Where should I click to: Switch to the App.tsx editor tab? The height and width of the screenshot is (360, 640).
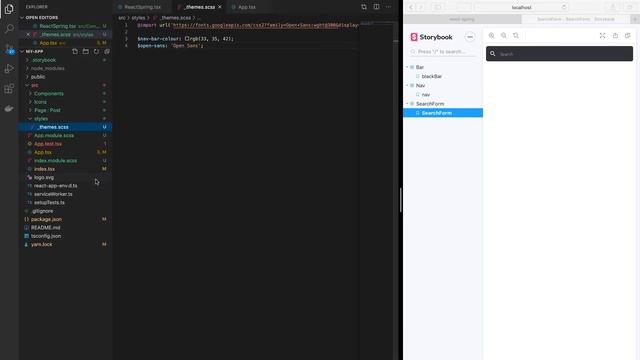click(x=247, y=7)
